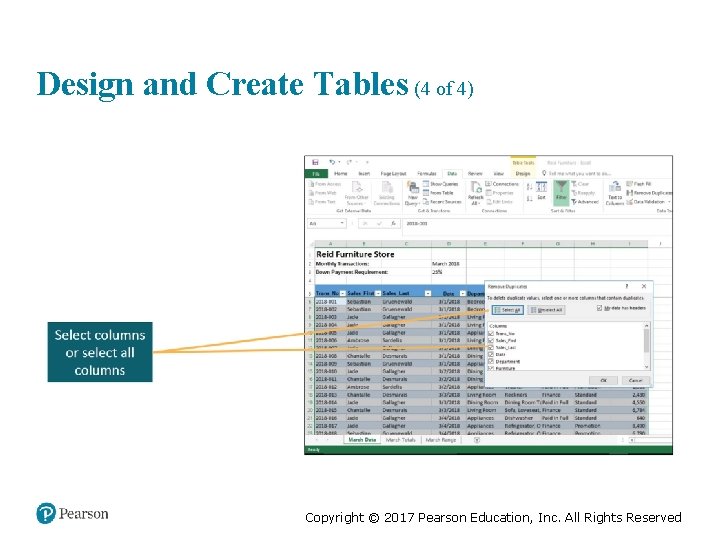Image resolution: width=720 pixels, height=540 pixels.
Task: Click the Text to Columns icon
Action: [x=615, y=187]
